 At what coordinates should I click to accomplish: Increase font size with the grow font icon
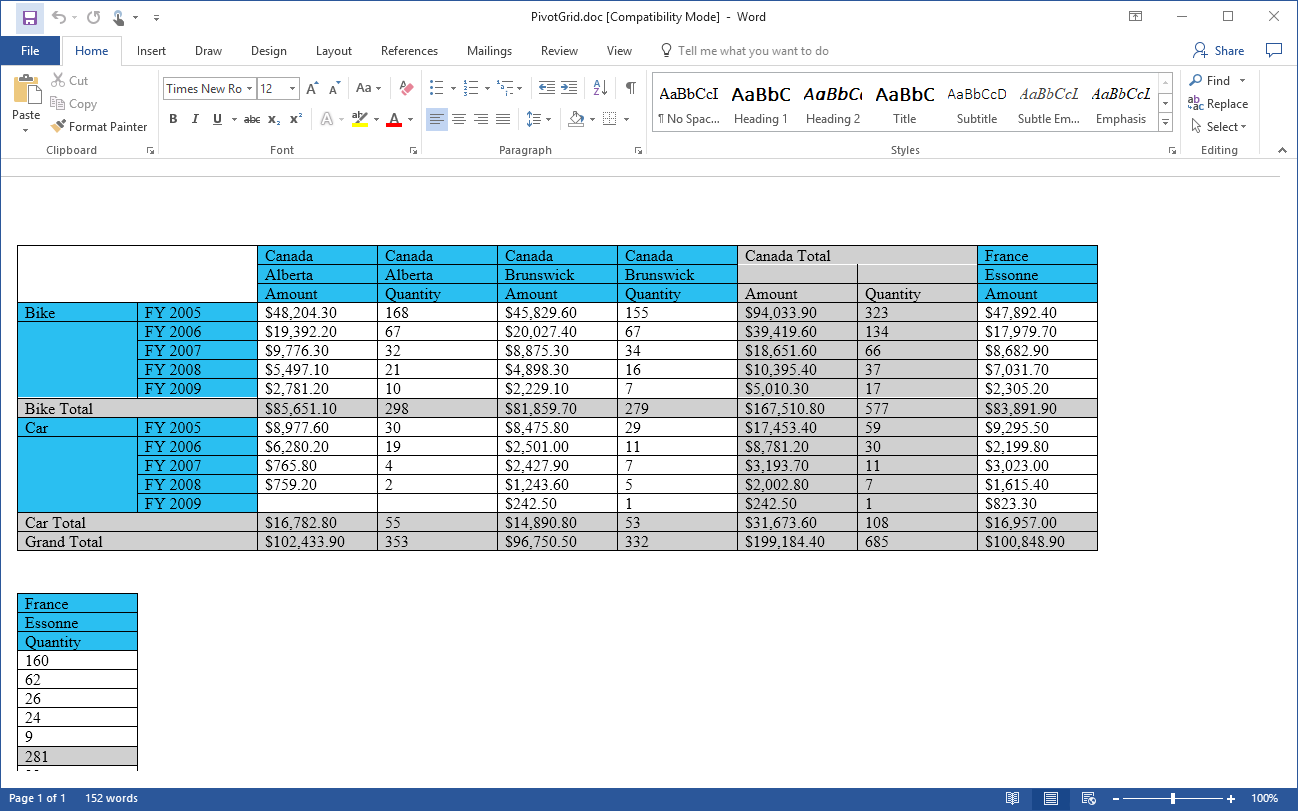[313, 88]
